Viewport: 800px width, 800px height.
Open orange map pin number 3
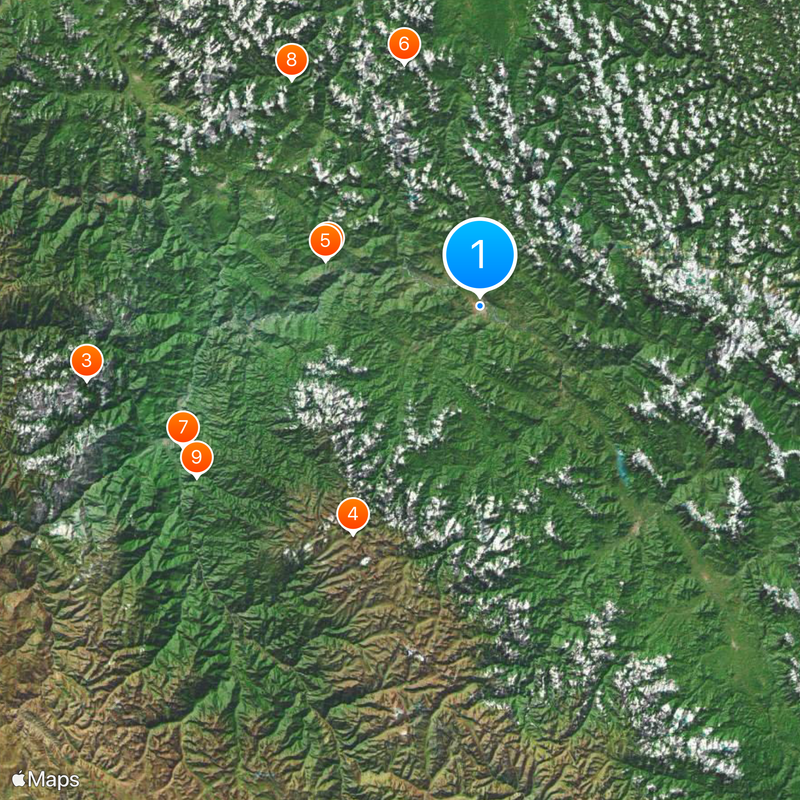(x=87, y=361)
